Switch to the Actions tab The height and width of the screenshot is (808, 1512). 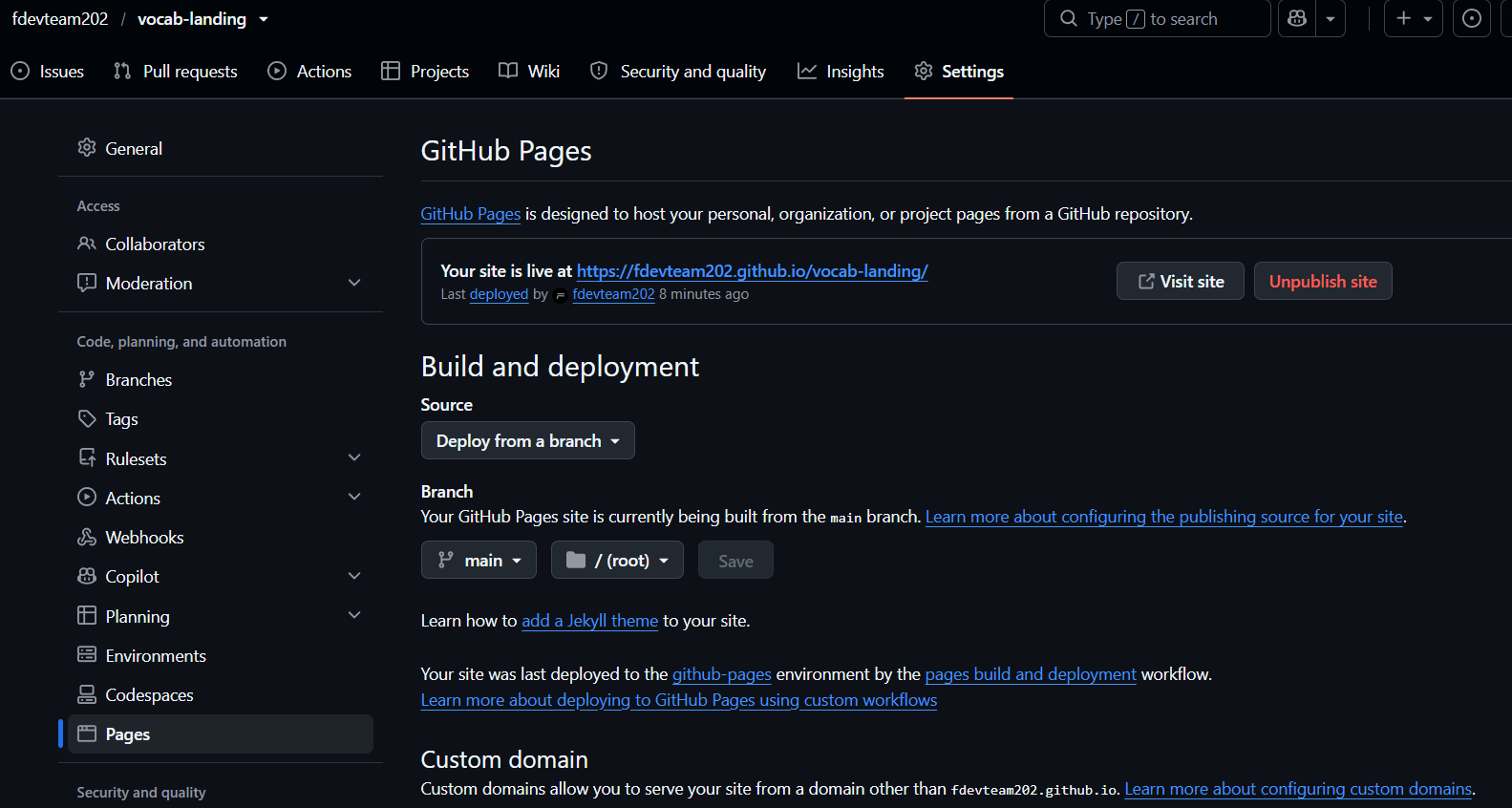click(x=309, y=72)
